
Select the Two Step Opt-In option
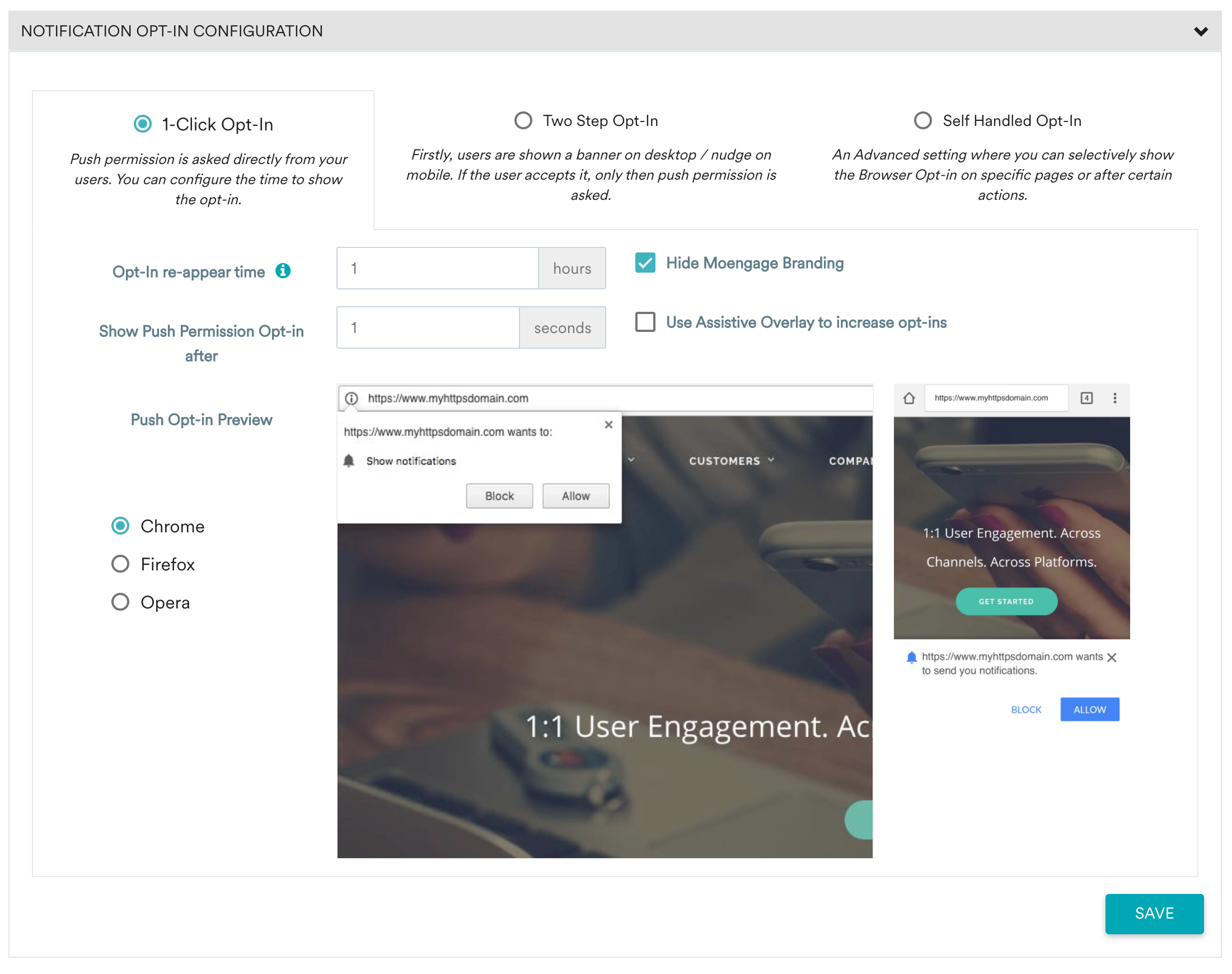pos(523,121)
